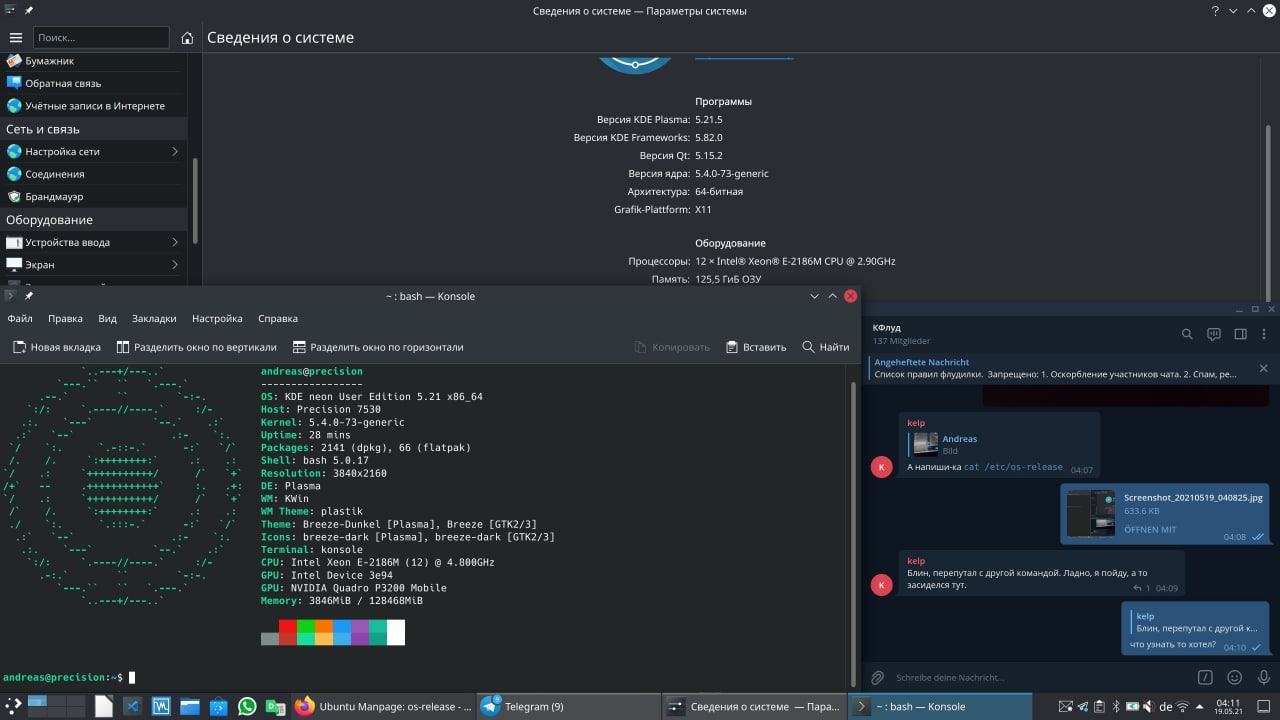
Task: Open the file manager folder icon in taskbar
Action: point(189,706)
